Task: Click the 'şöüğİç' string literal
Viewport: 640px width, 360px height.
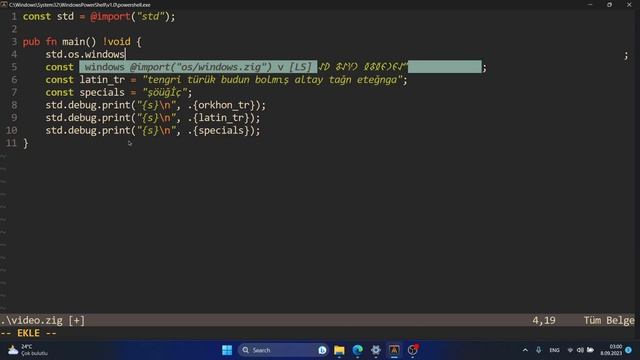Action: (164, 93)
